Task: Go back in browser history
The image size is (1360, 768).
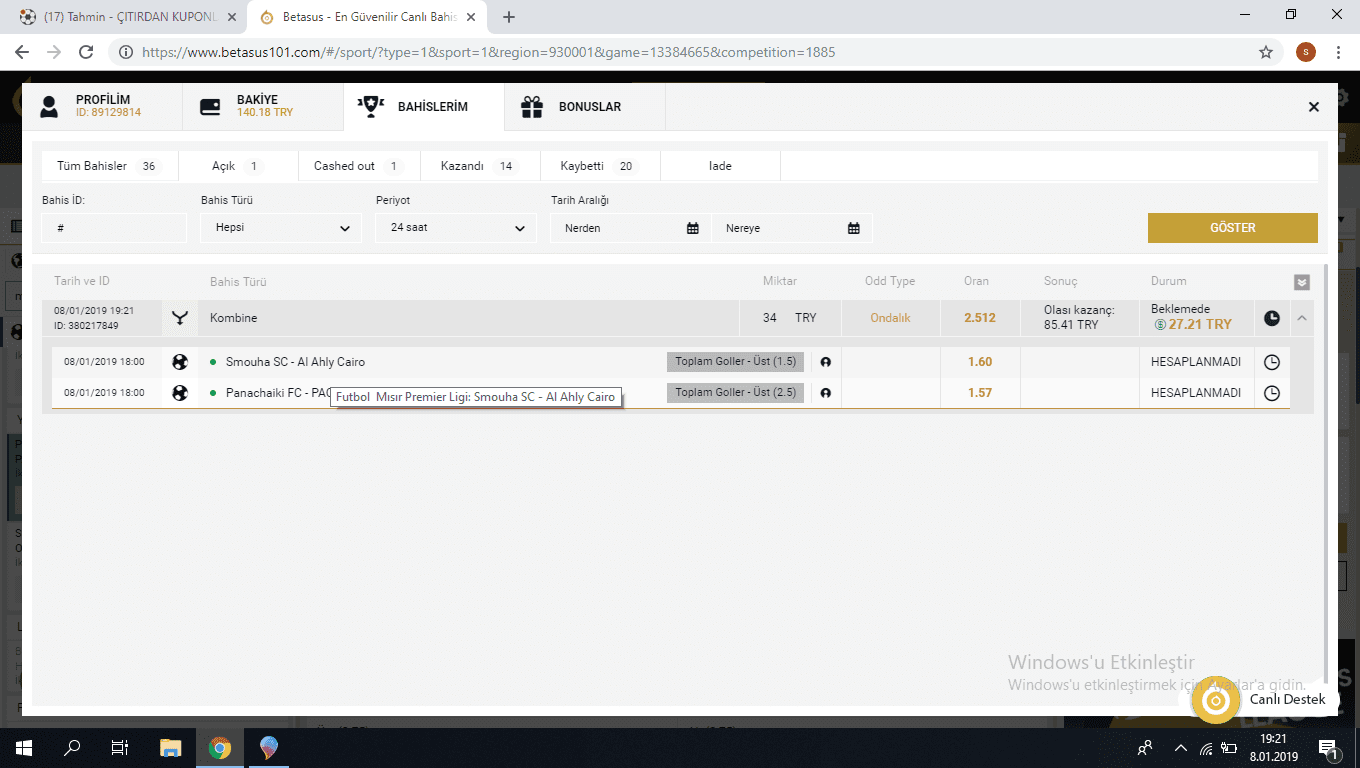Action: (x=22, y=52)
